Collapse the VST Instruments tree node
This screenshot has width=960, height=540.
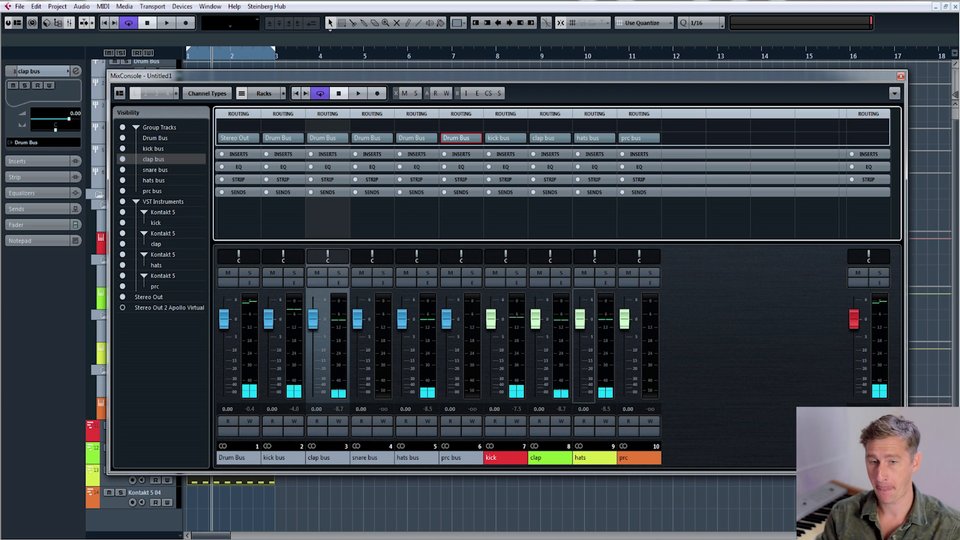tap(136, 201)
